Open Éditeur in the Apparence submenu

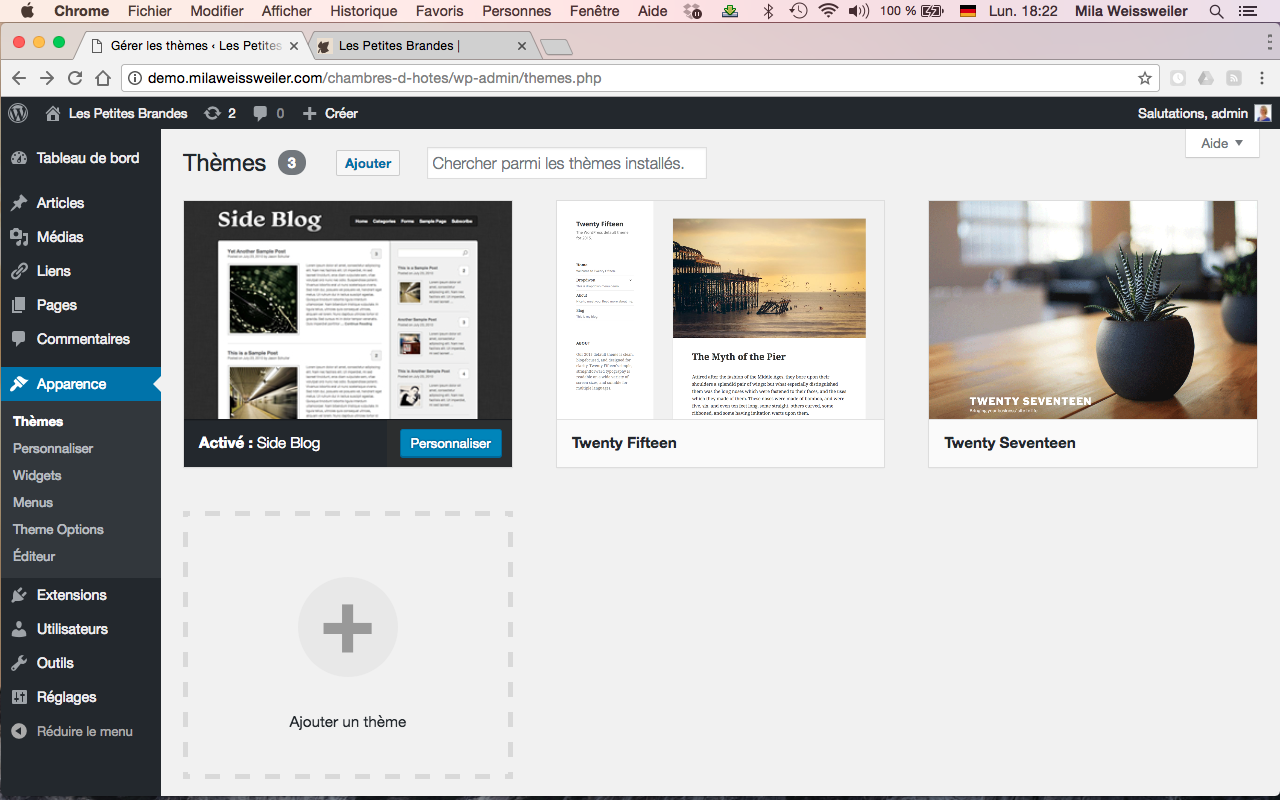click(x=34, y=556)
